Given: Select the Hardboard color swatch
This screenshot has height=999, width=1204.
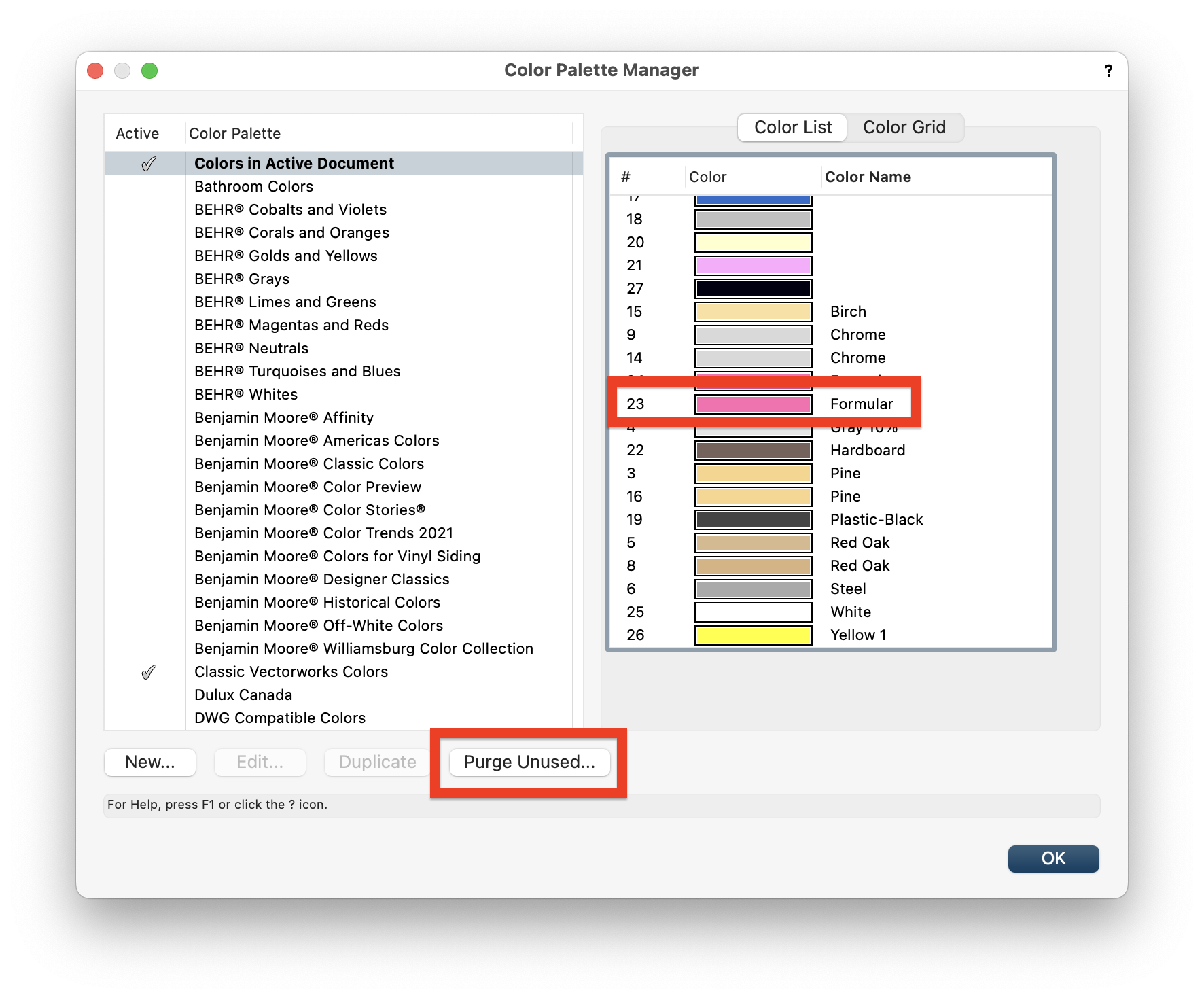Looking at the screenshot, I should pos(752,450).
